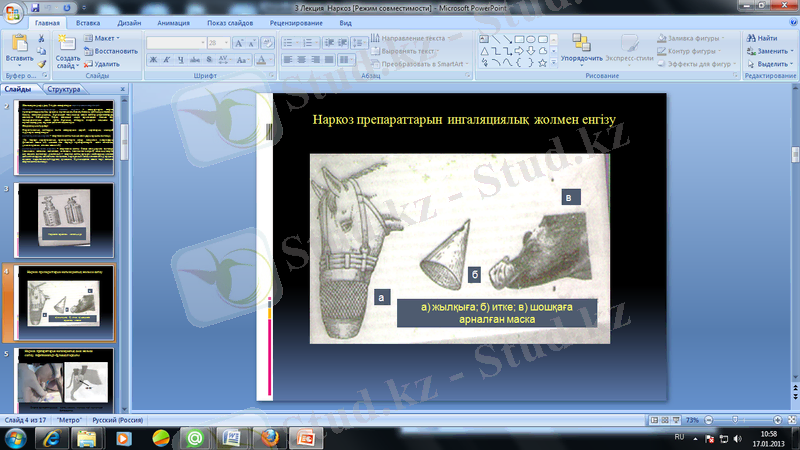Image resolution: width=800 pixels, height=450 pixels.
Task: Click the Delete slide (Удалить) button
Action: click(x=101, y=63)
